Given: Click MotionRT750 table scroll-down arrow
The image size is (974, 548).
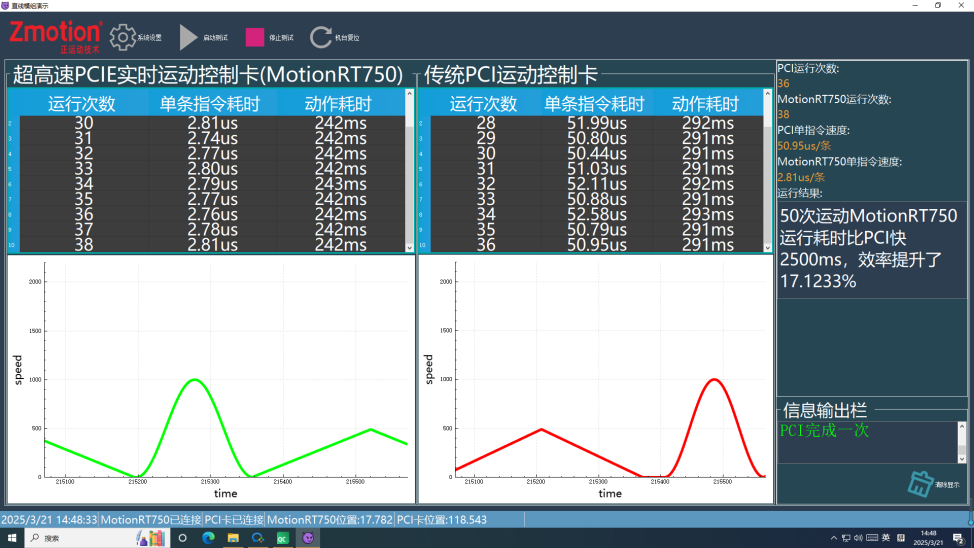Looking at the screenshot, I should click(x=409, y=247).
